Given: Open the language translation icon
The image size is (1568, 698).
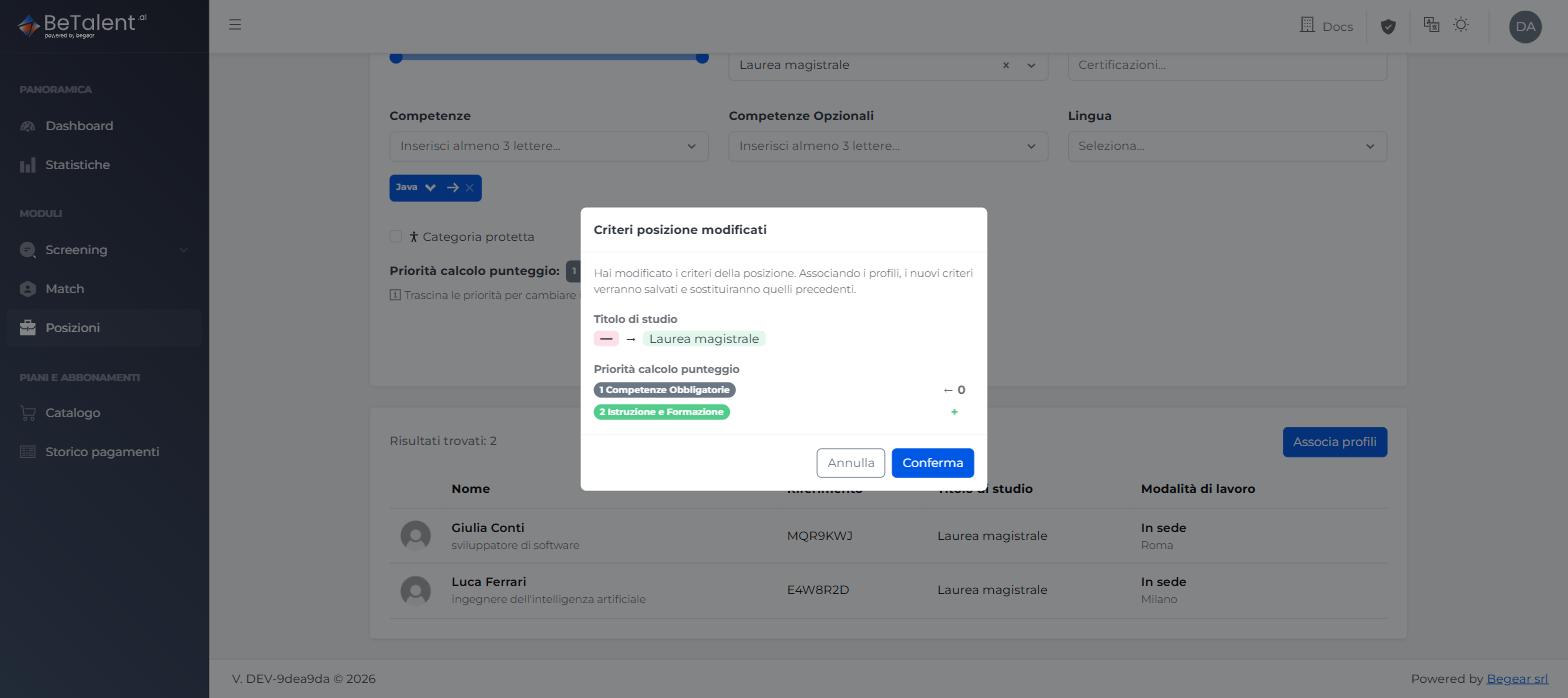Looking at the screenshot, I should (x=1431, y=25).
